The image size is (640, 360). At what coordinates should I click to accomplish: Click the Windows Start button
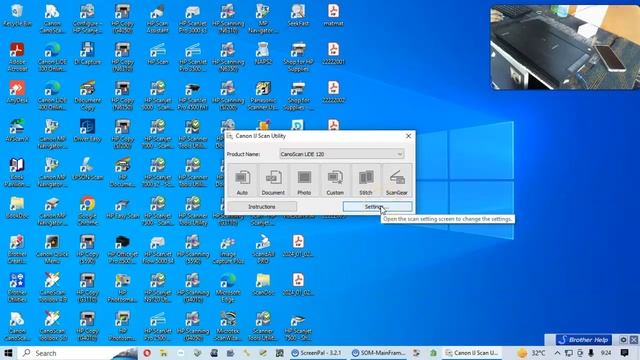[8, 353]
